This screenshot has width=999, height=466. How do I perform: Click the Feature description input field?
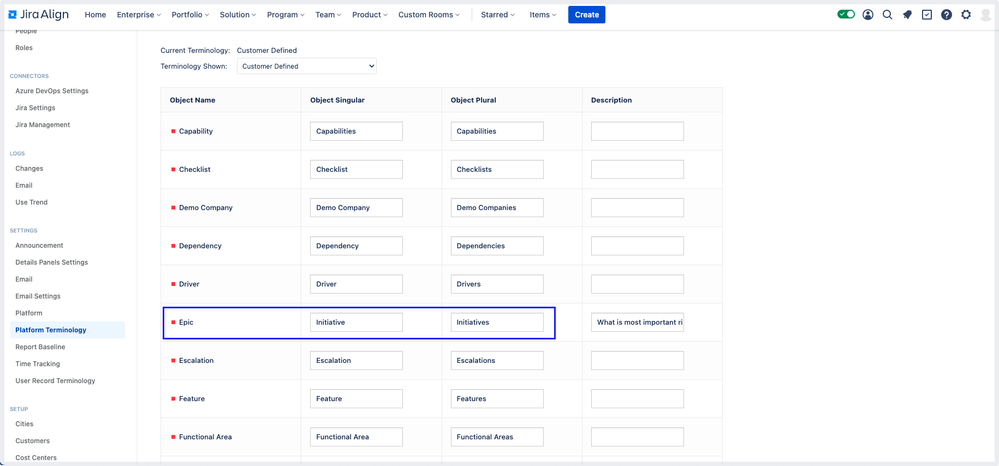tap(637, 399)
